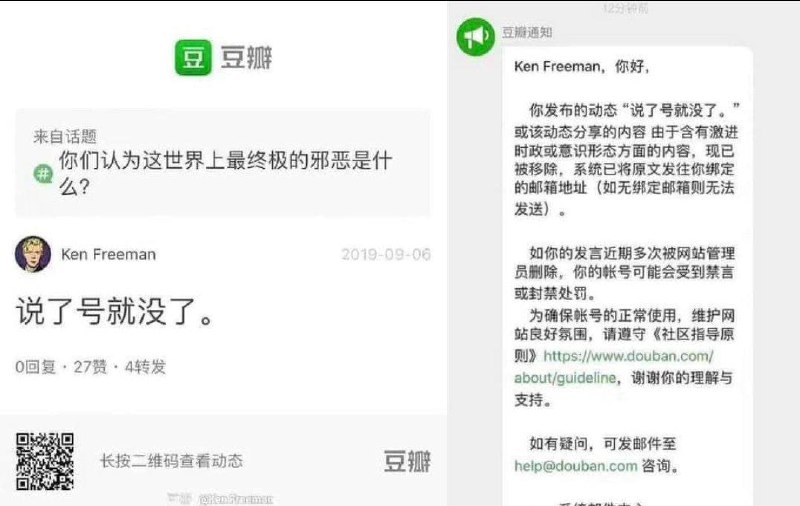Click the gray 豆瓣 watermark at bottom

407,461
